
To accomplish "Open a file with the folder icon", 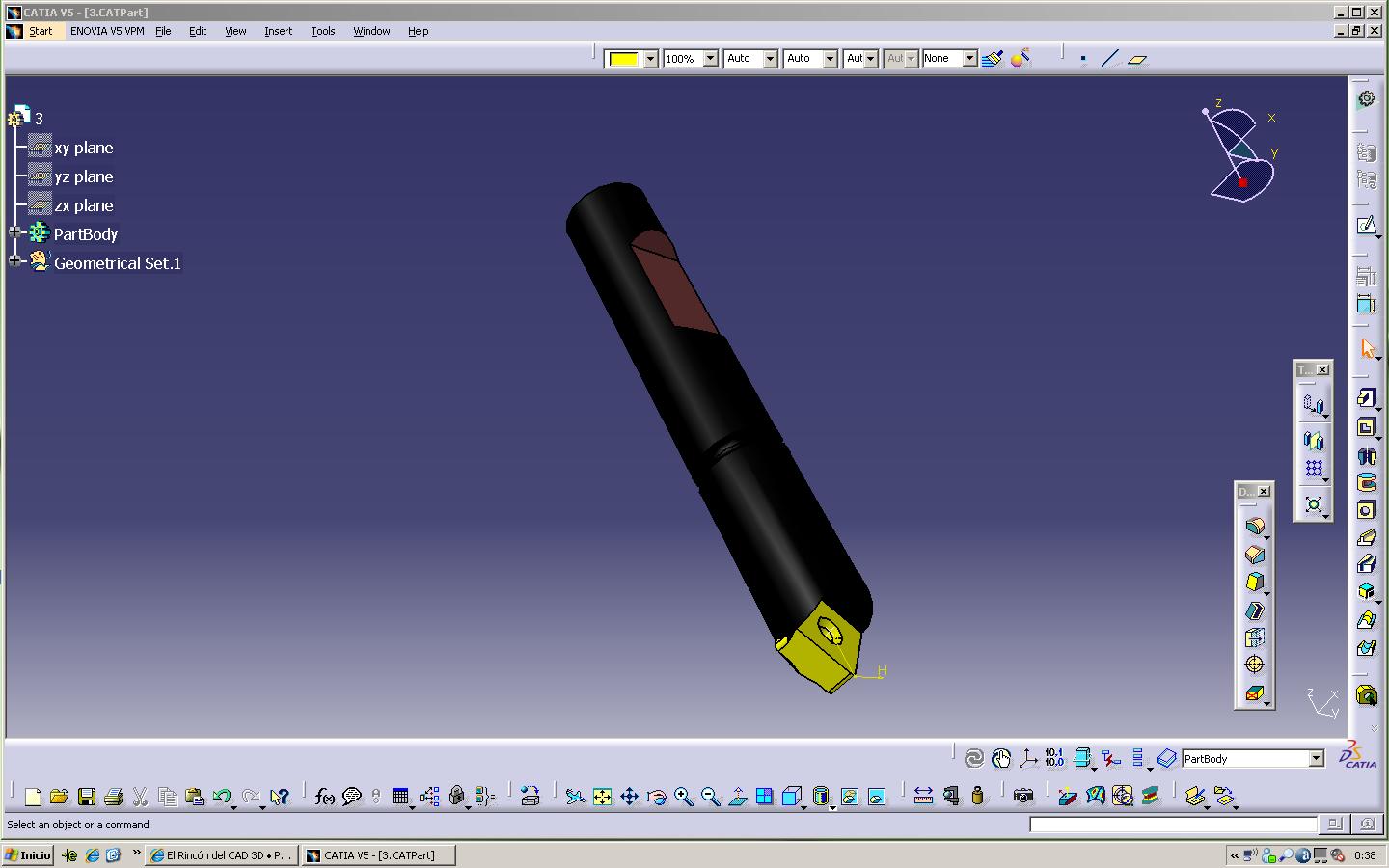I will [x=59, y=797].
